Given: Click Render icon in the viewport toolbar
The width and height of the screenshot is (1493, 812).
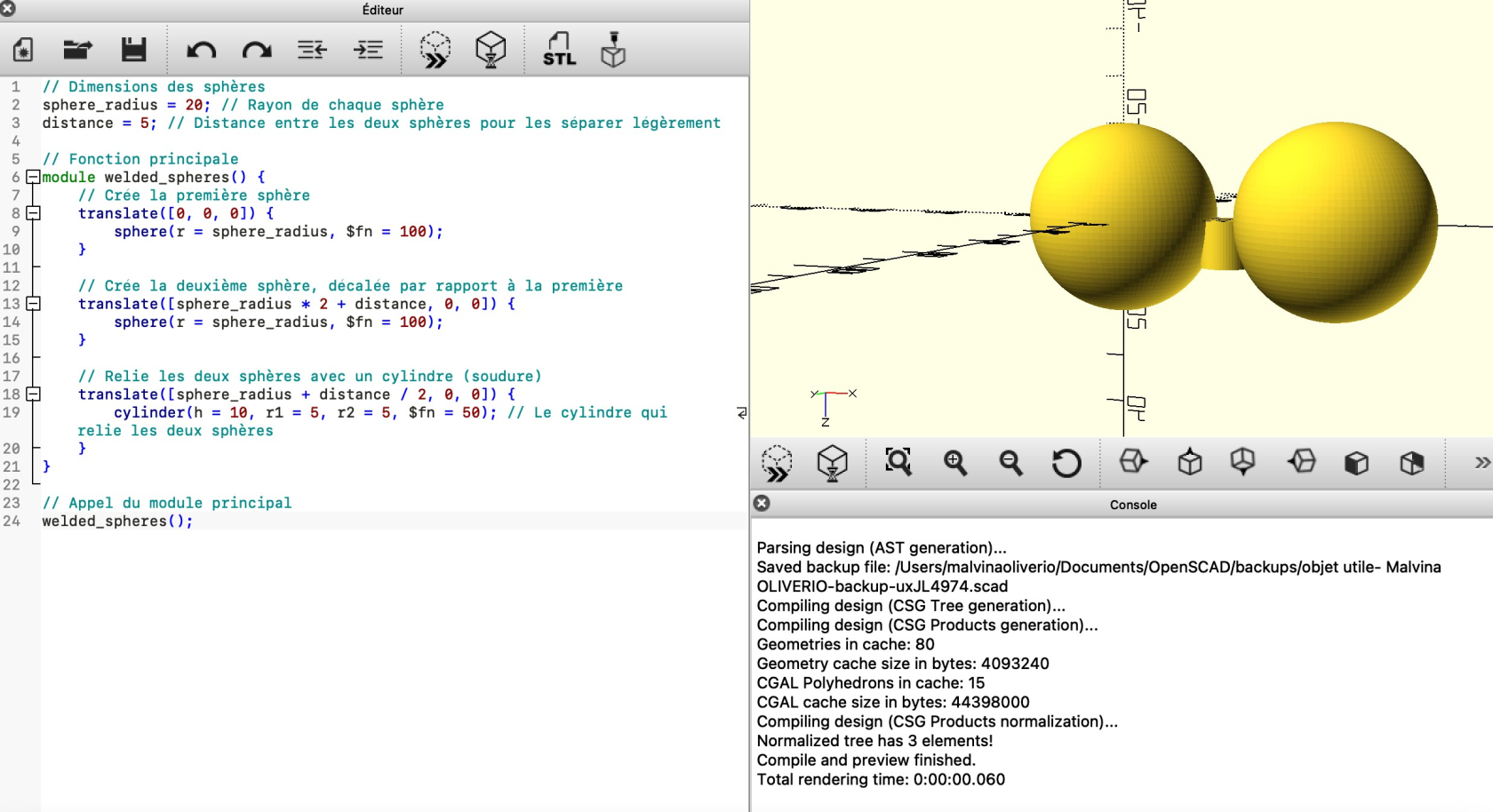Looking at the screenshot, I should click(832, 464).
